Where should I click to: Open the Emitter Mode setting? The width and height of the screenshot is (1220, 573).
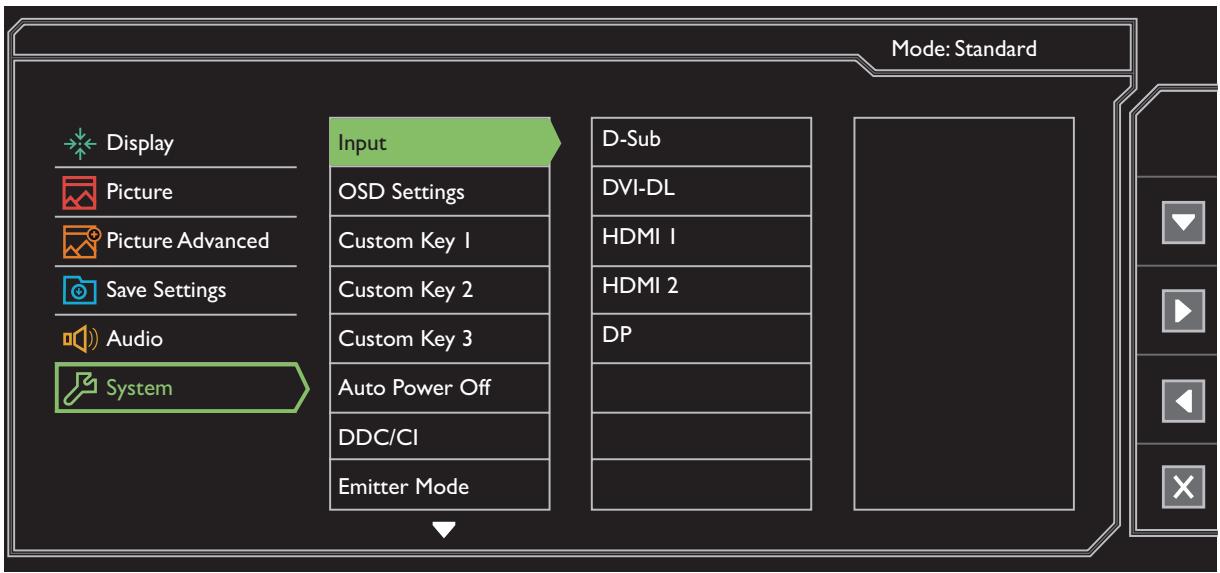(440, 485)
